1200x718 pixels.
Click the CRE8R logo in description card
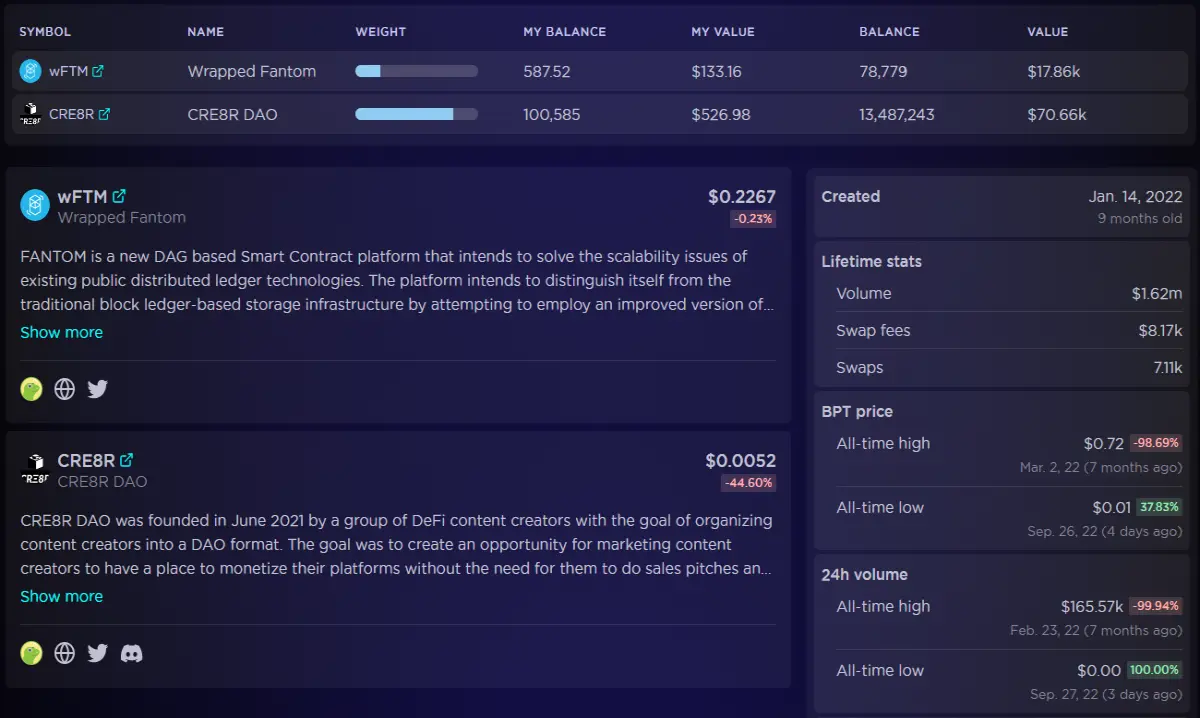click(35, 469)
